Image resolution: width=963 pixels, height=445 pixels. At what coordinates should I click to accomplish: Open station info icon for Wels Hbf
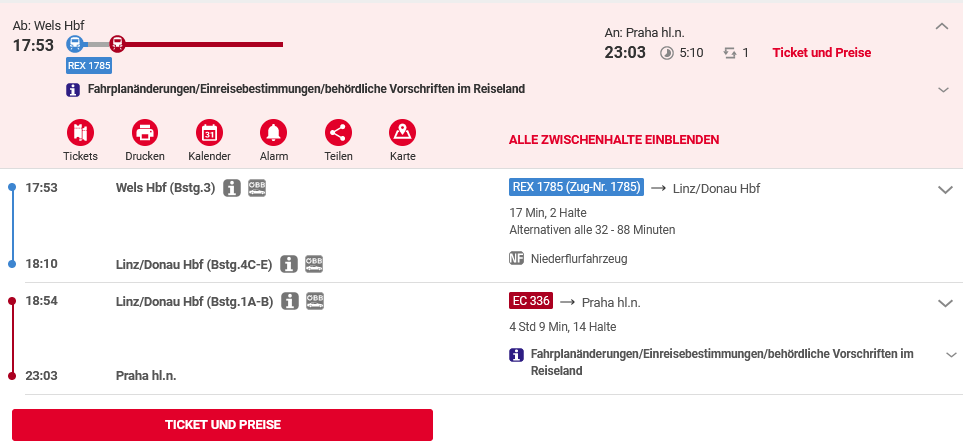click(232, 188)
